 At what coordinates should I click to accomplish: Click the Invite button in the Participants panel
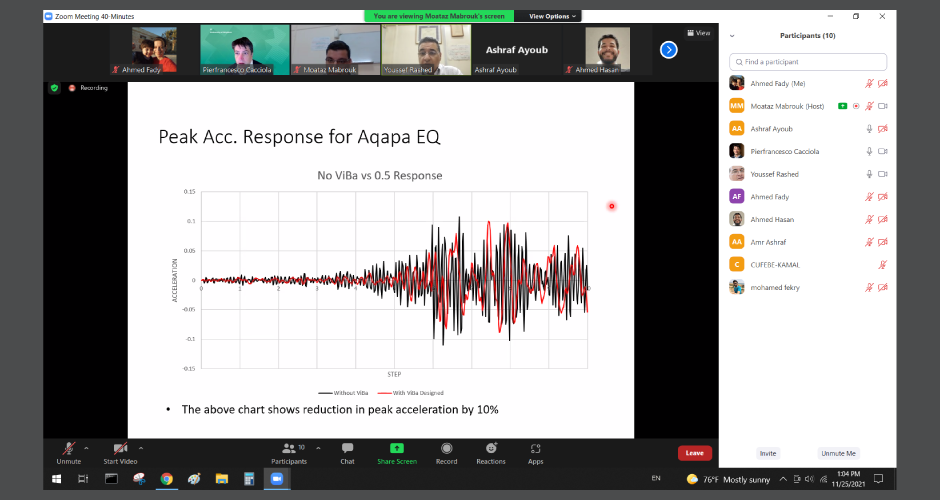(767, 453)
